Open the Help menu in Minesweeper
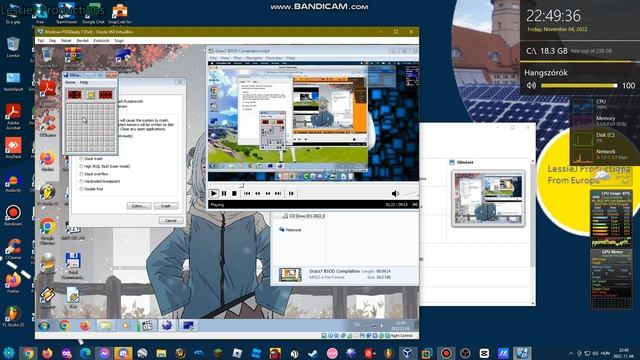Screen dimensions: 640x360 pyautogui.click(x=84, y=82)
